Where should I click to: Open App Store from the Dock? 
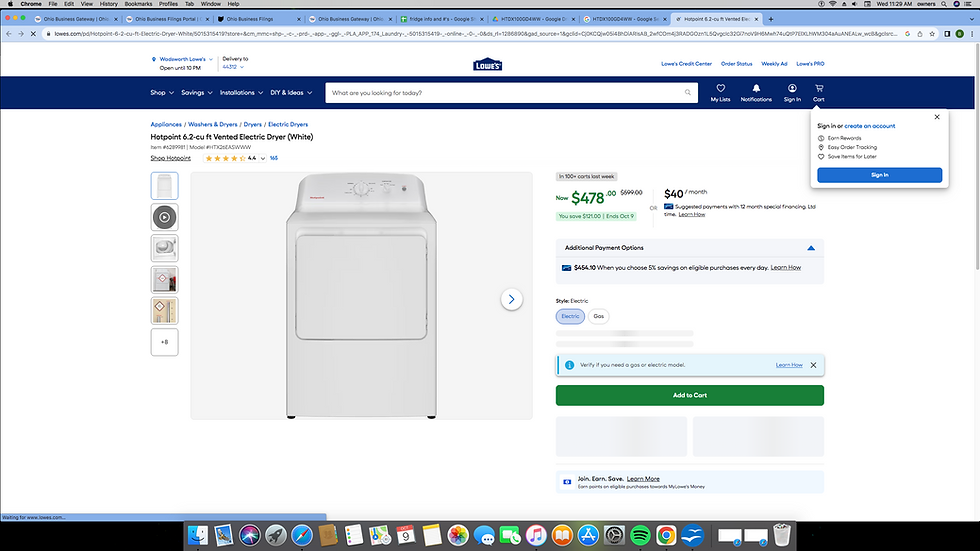click(588, 535)
